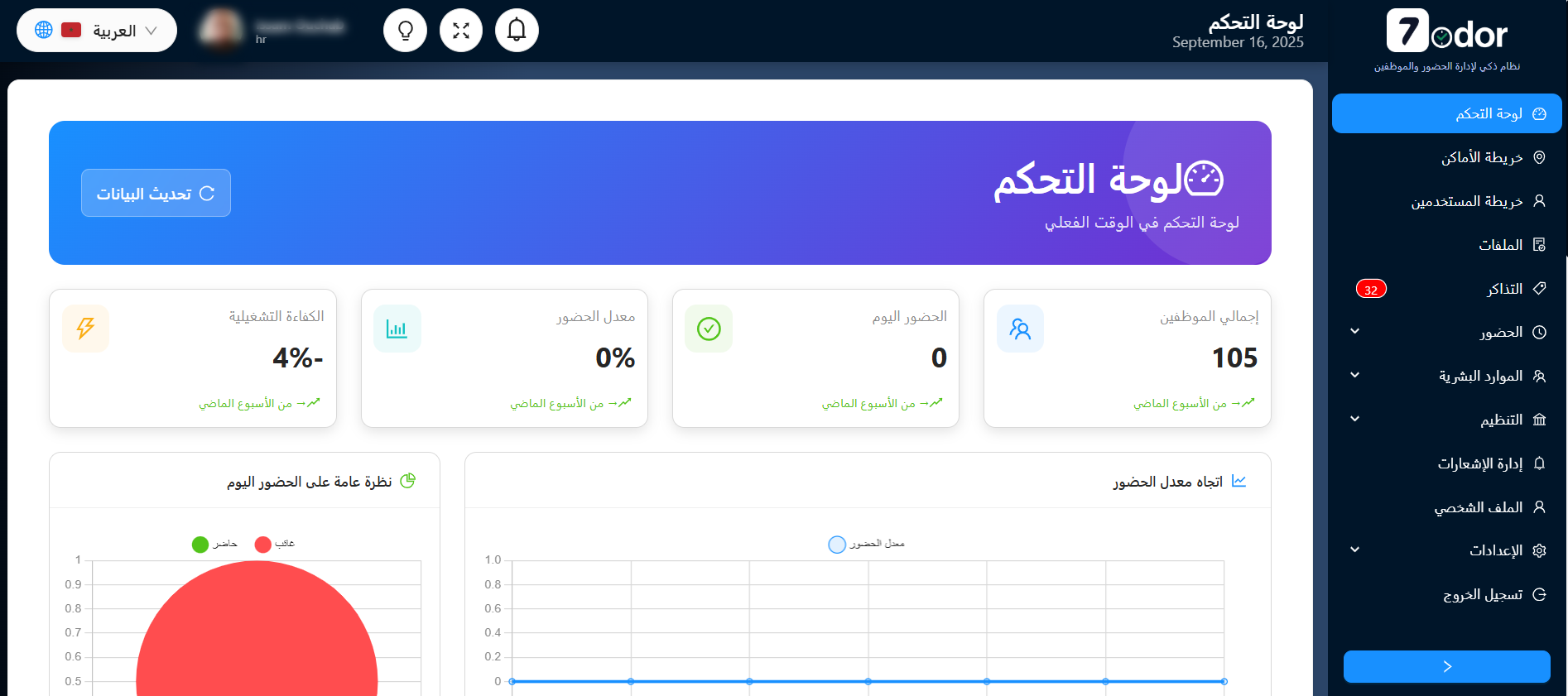Click the notification bell icon
The image size is (1568, 696).
[x=517, y=31]
